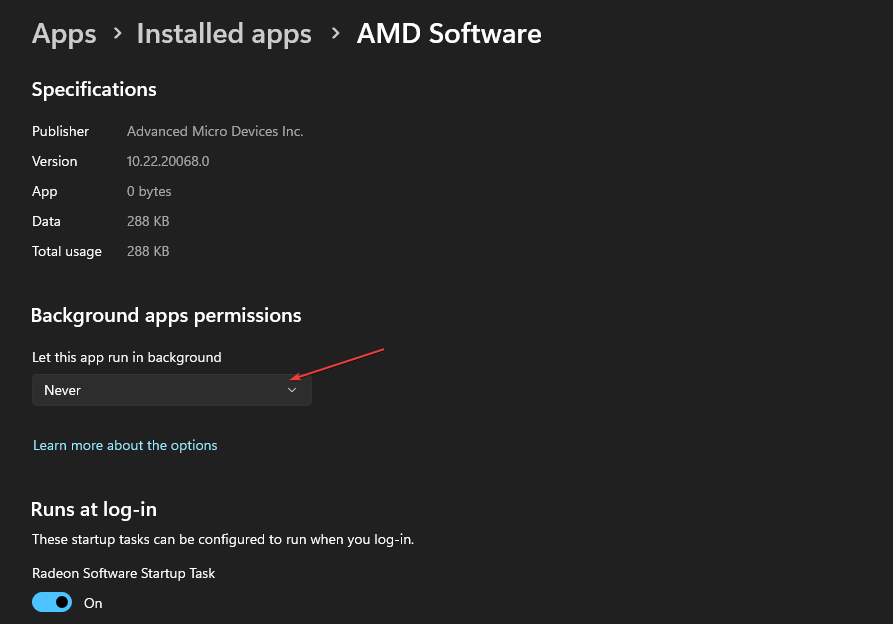Viewport: 893px width, 624px height.
Task: Click the On label next to the toggle
Action: 93,602
